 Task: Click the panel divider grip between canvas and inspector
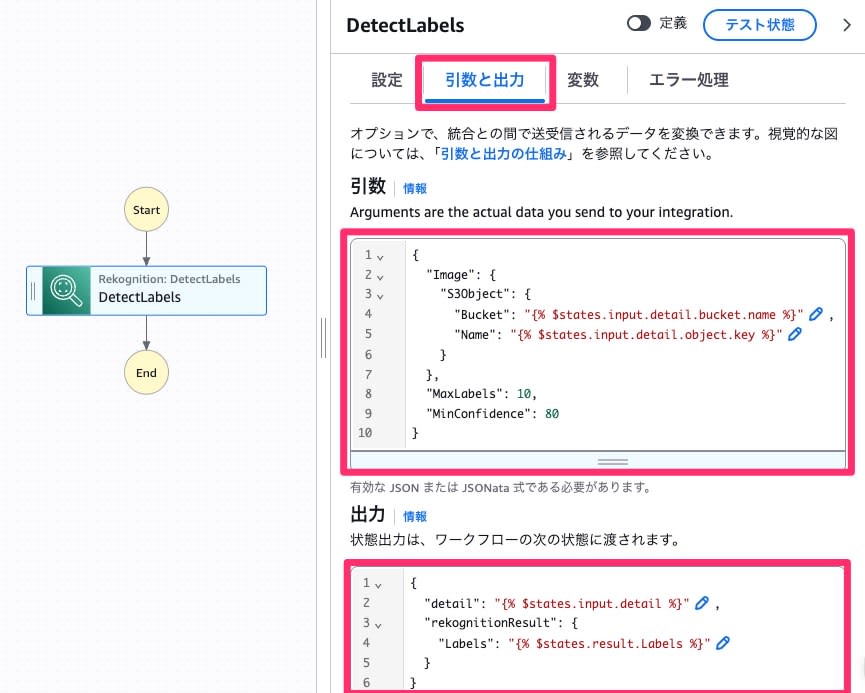pos(323,338)
